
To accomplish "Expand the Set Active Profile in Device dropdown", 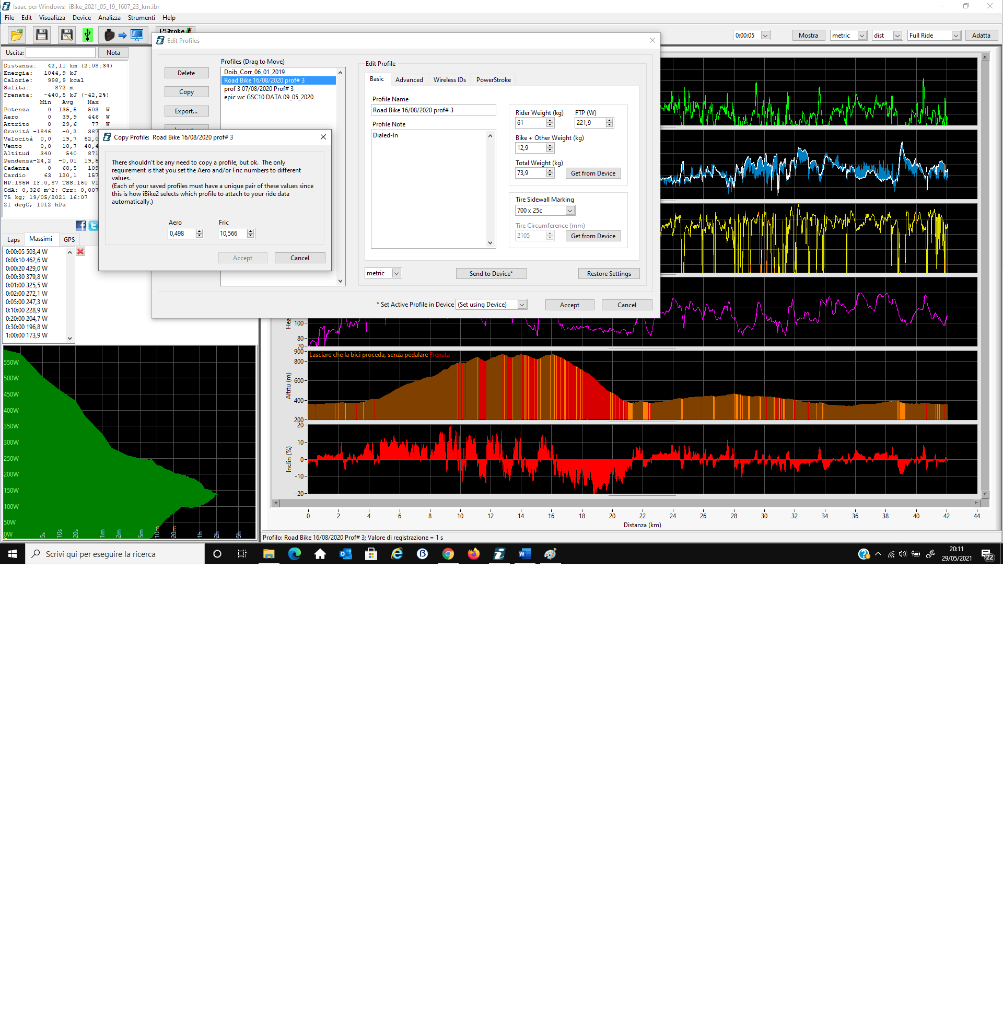I will [522, 304].
